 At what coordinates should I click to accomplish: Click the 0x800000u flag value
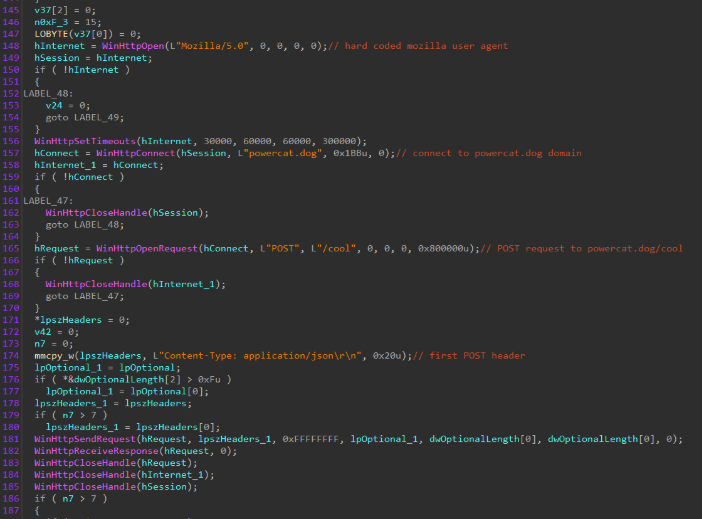pyautogui.click(x=446, y=249)
